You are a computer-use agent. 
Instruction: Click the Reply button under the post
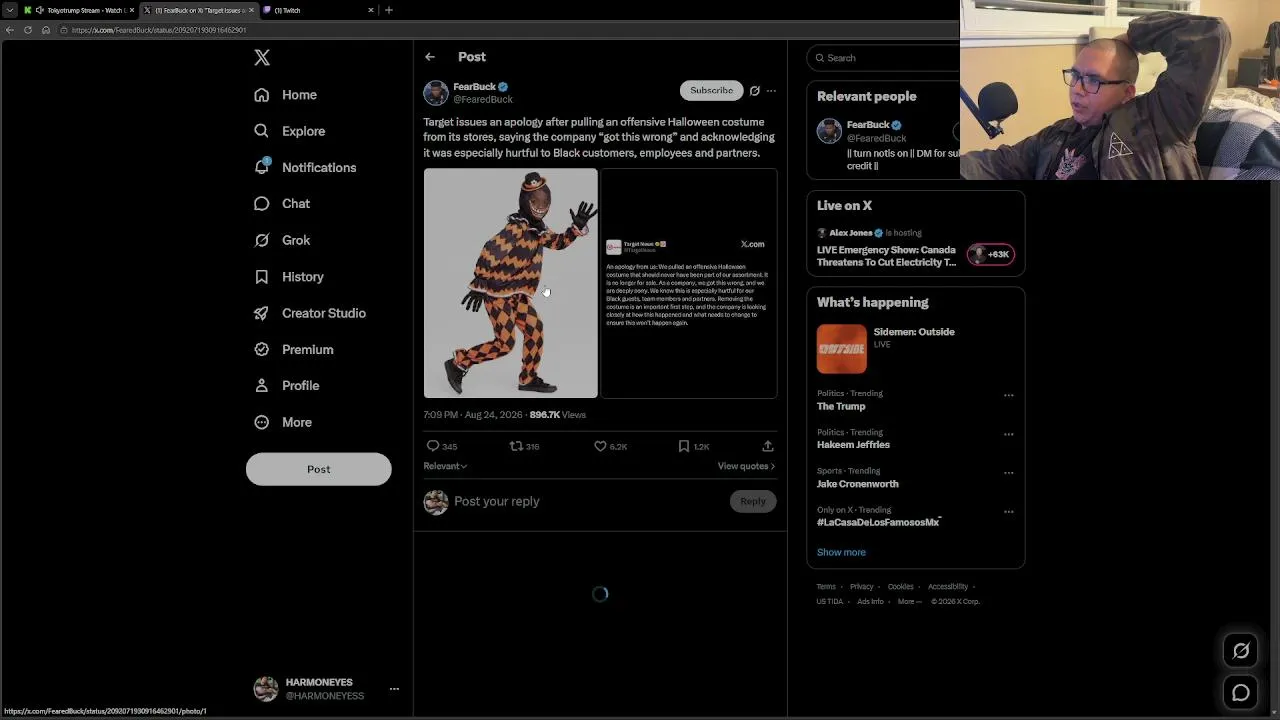[753, 502]
